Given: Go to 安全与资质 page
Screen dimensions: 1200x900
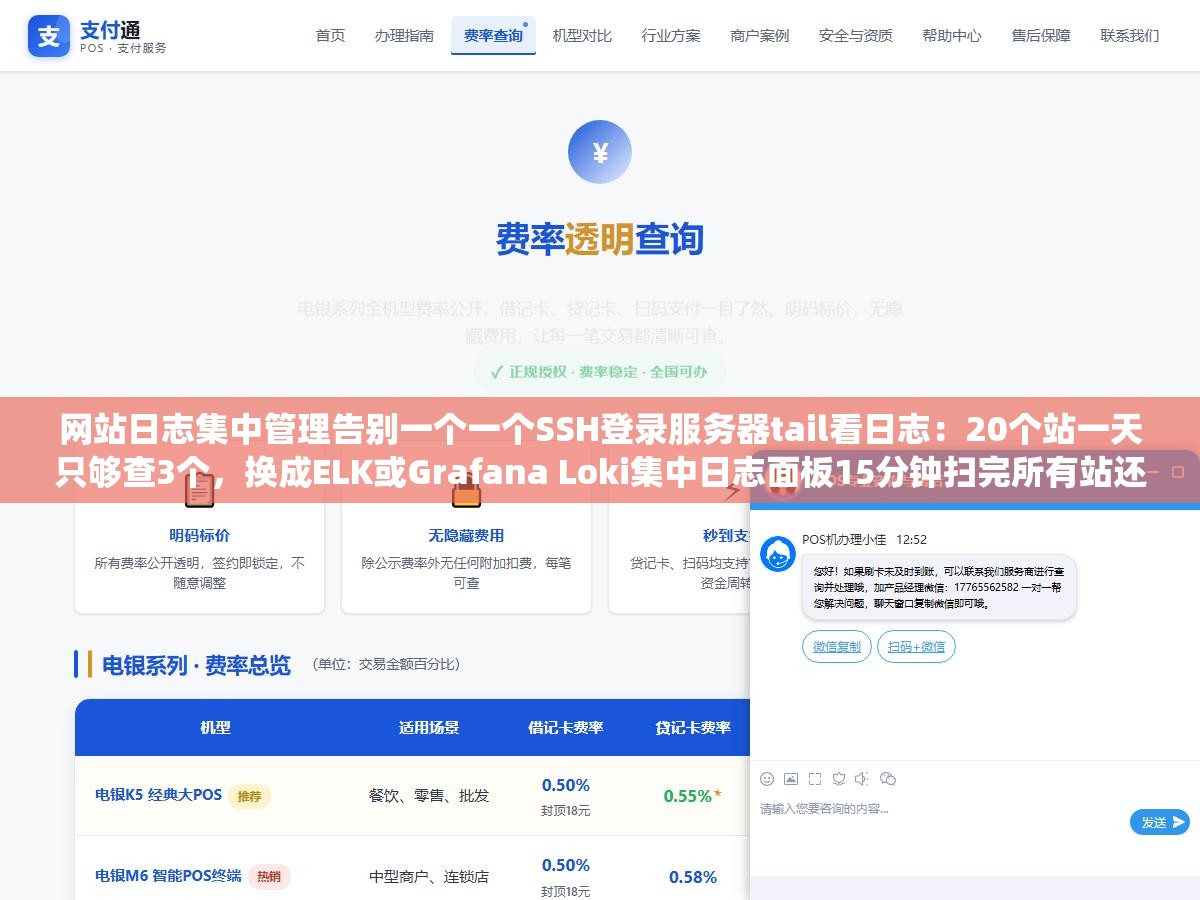Looking at the screenshot, I should (x=856, y=35).
